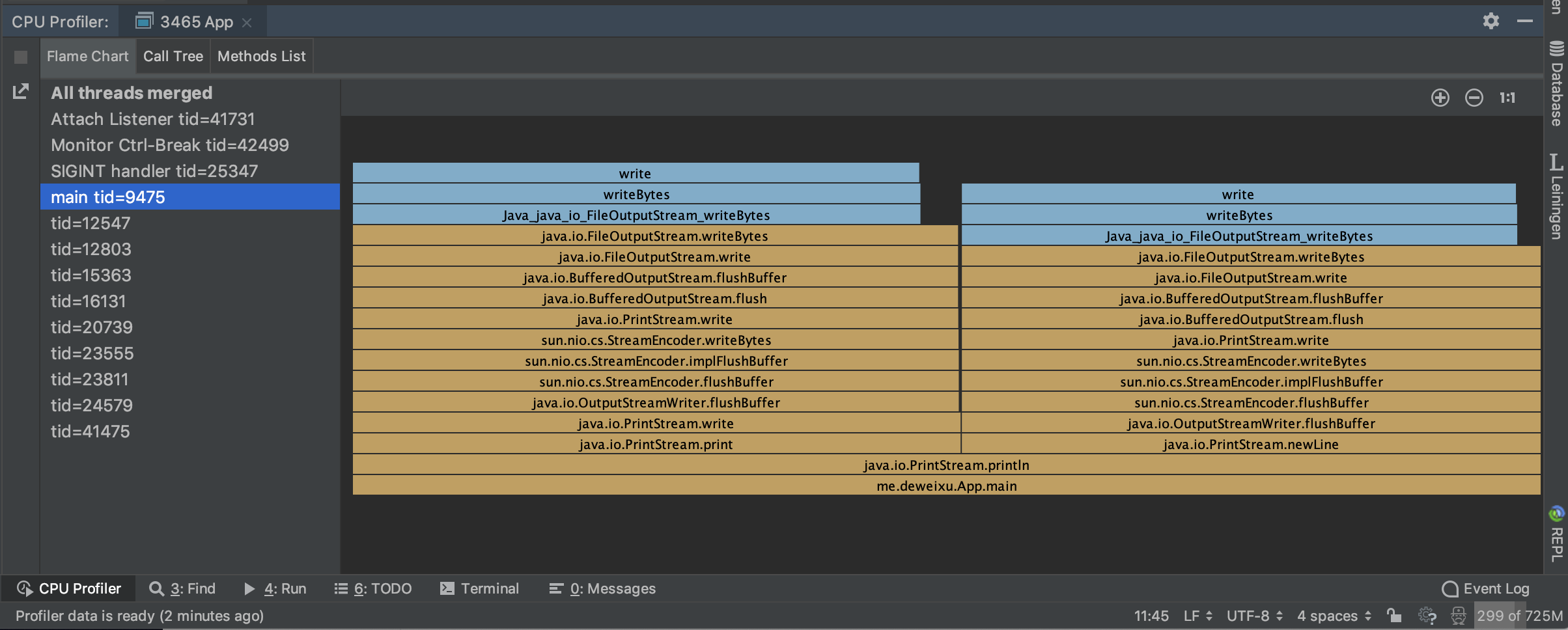This screenshot has height=630, width=1568.
Task: Hide the CPU Profiler tool window
Action: [1524, 21]
